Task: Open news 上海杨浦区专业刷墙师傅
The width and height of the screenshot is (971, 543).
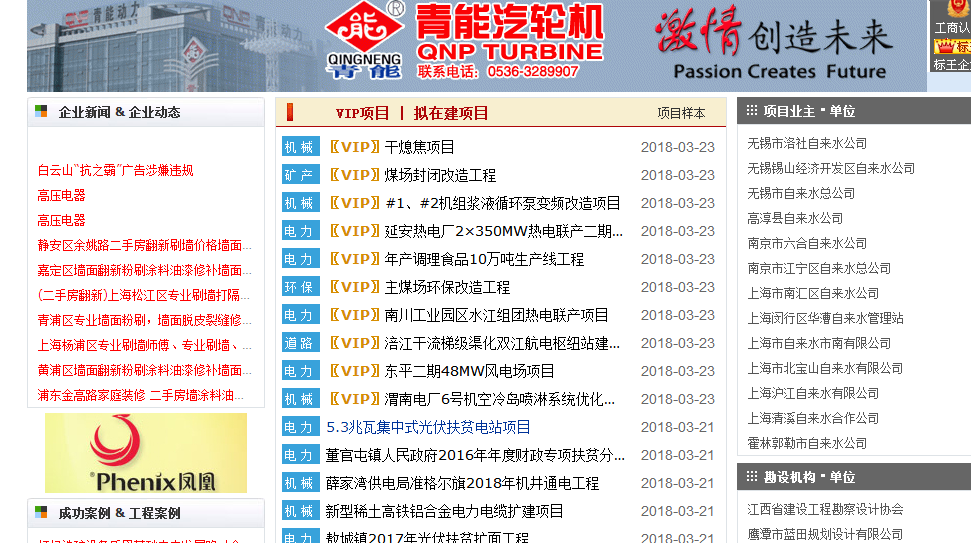Action: click(144, 345)
